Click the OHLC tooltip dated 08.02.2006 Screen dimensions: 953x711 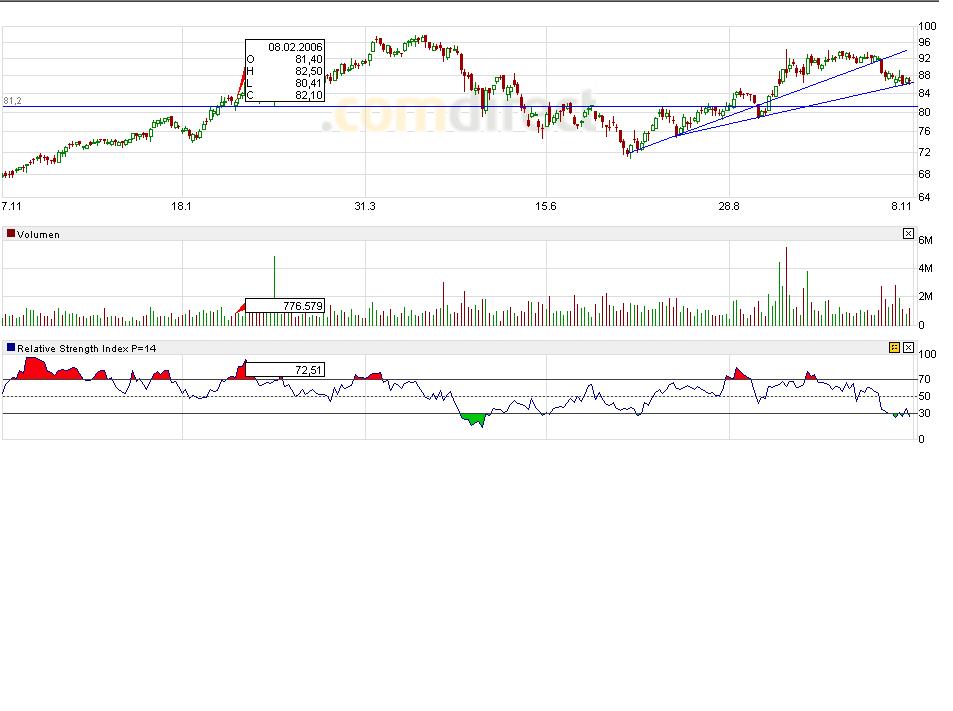tap(285, 71)
